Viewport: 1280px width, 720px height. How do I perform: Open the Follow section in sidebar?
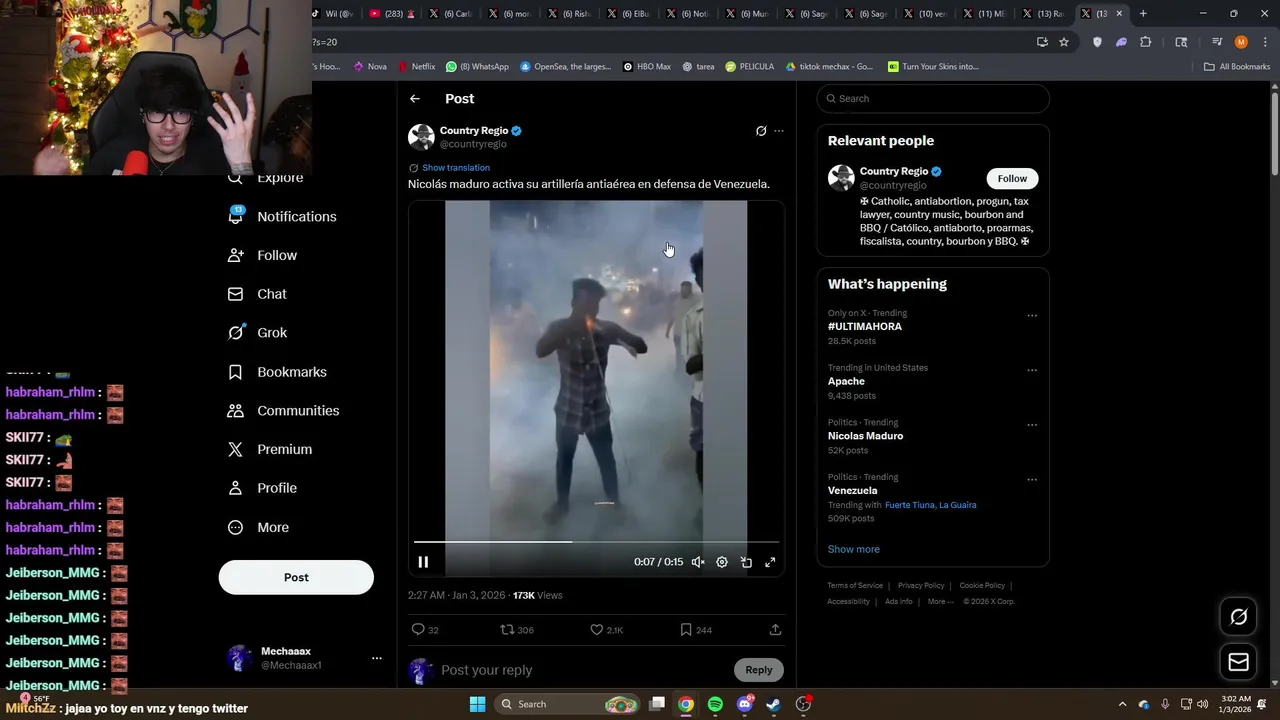coord(263,255)
